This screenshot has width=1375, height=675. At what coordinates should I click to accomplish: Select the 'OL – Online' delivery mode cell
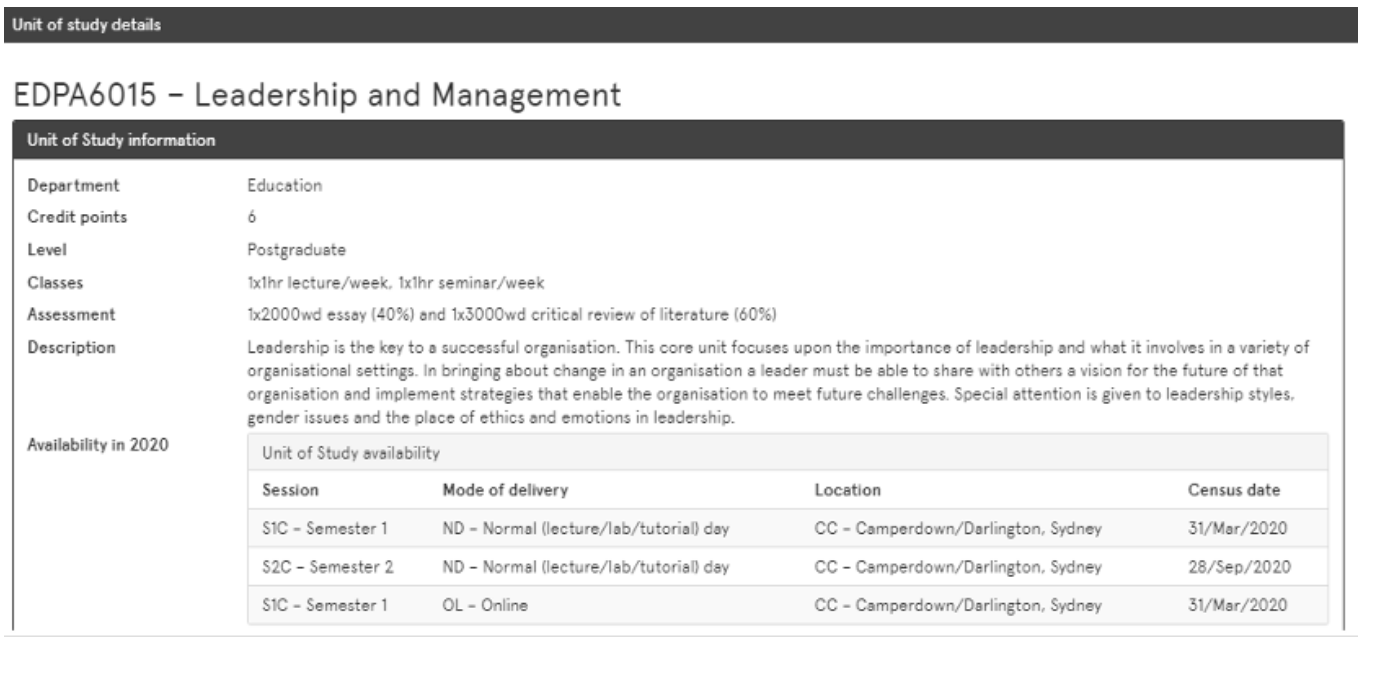pos(484,605)
